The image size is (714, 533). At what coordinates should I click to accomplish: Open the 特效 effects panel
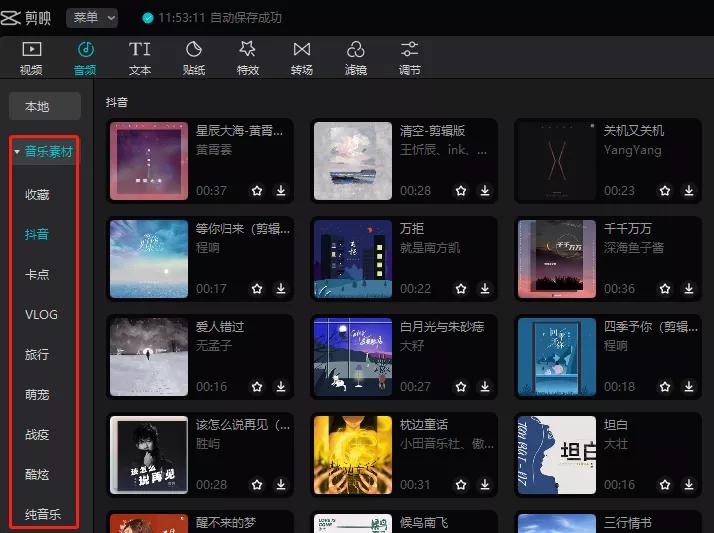click(x=248, y=58)
